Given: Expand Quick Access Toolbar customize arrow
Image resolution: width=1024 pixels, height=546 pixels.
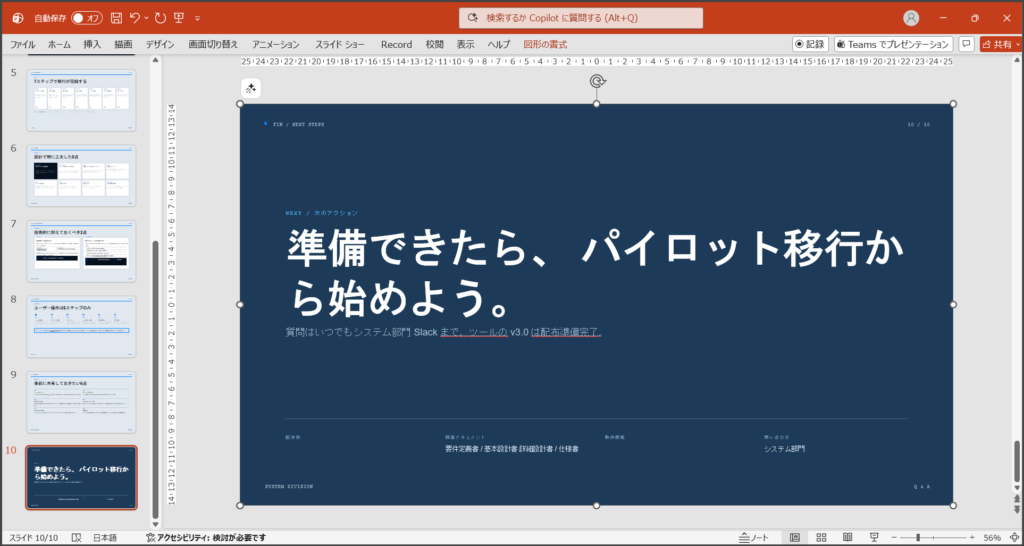Looking at the screenshot, I should tap(198, 19).
